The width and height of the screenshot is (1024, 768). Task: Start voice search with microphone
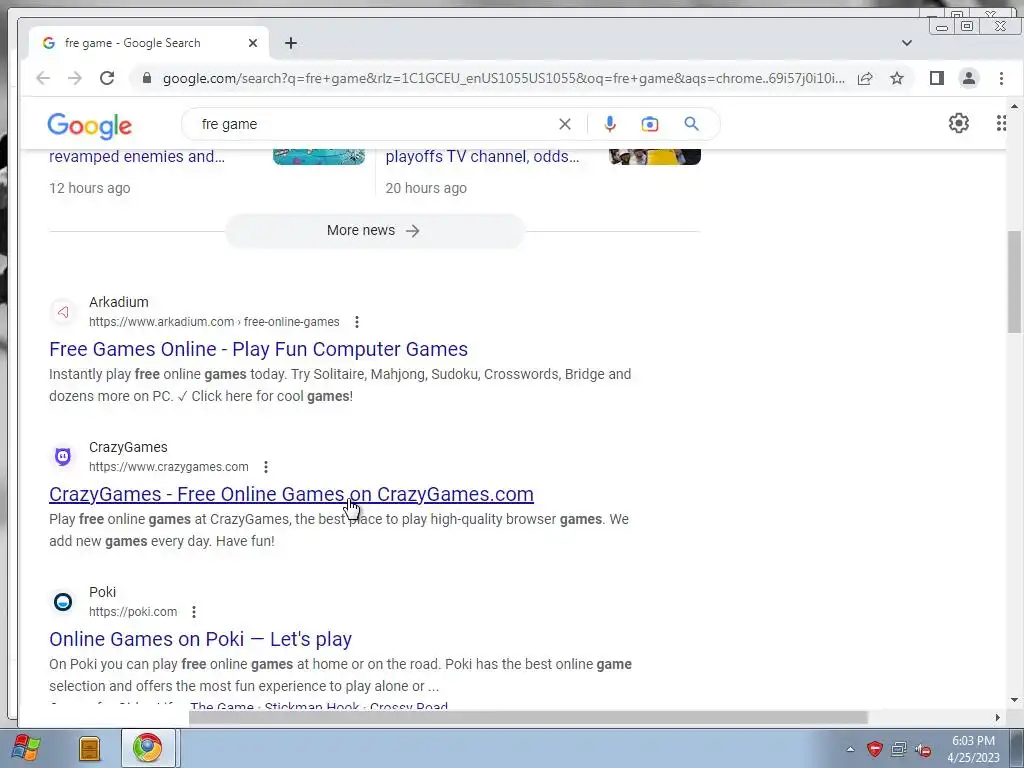click(609, 124)
